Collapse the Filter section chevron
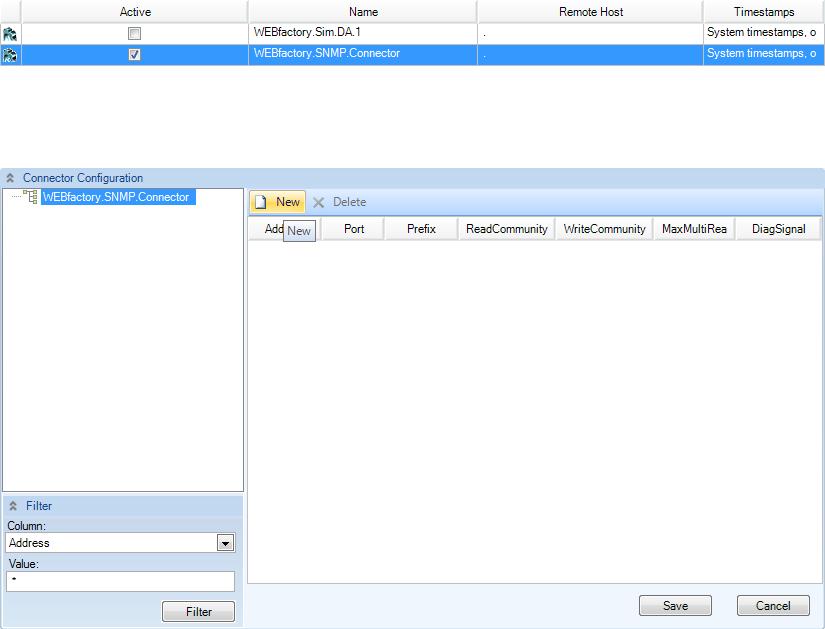The width and height of the screenshot is (825, 629). click(13, 506)
